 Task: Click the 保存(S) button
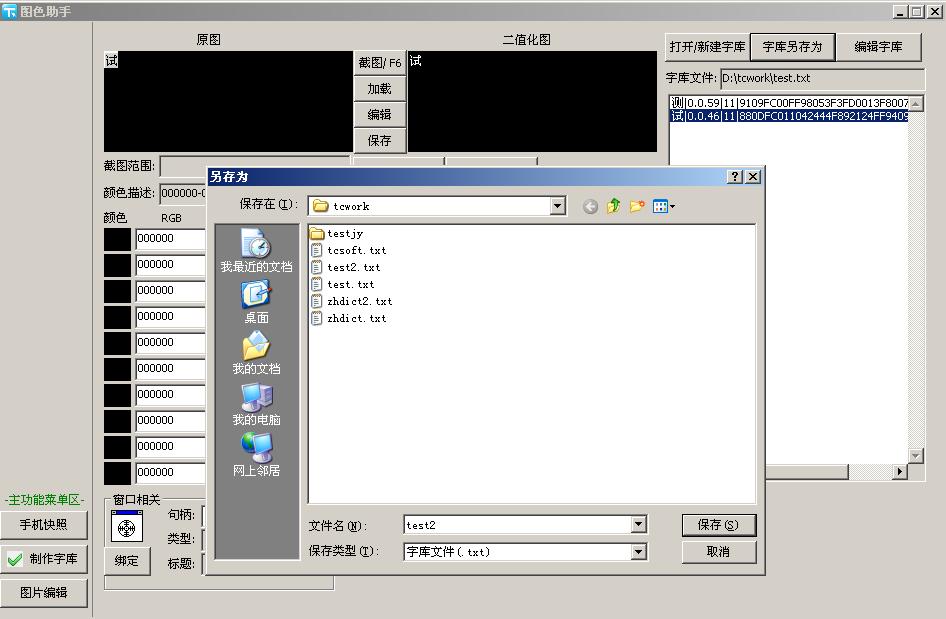point(718,525)
